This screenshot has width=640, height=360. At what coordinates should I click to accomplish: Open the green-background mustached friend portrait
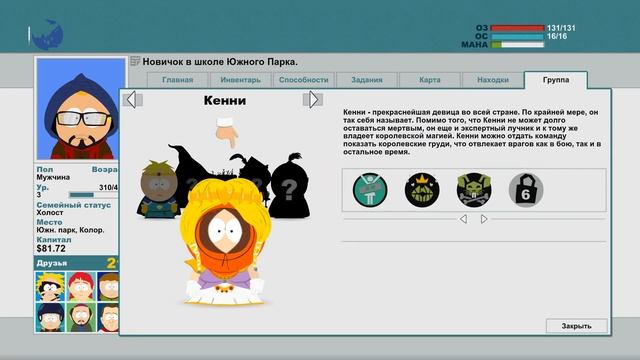pyautogui.click(x=81, y=317)
